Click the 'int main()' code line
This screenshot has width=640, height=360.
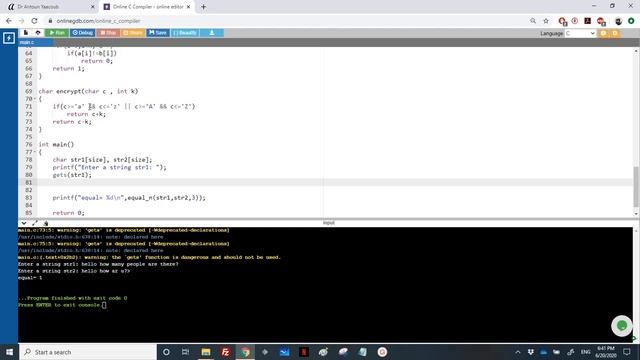tap(56, 144)
